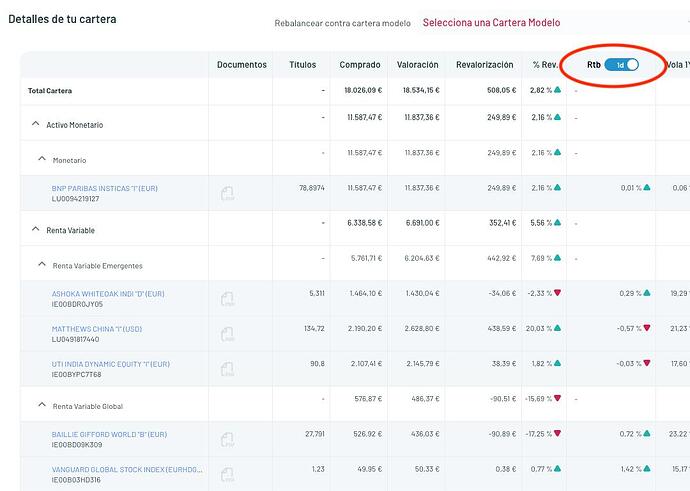
Task: Open PDF document for Ashoka Whiteoak India
Action: pyautogui.click(x=227, y=299)
